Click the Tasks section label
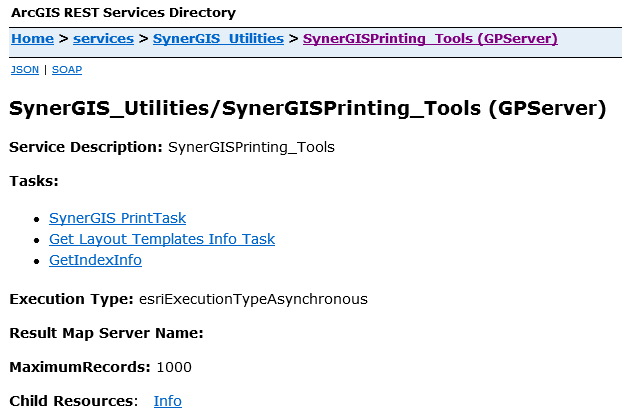The image size is (622, 419). pyautogui.click(x=34, y=181)
